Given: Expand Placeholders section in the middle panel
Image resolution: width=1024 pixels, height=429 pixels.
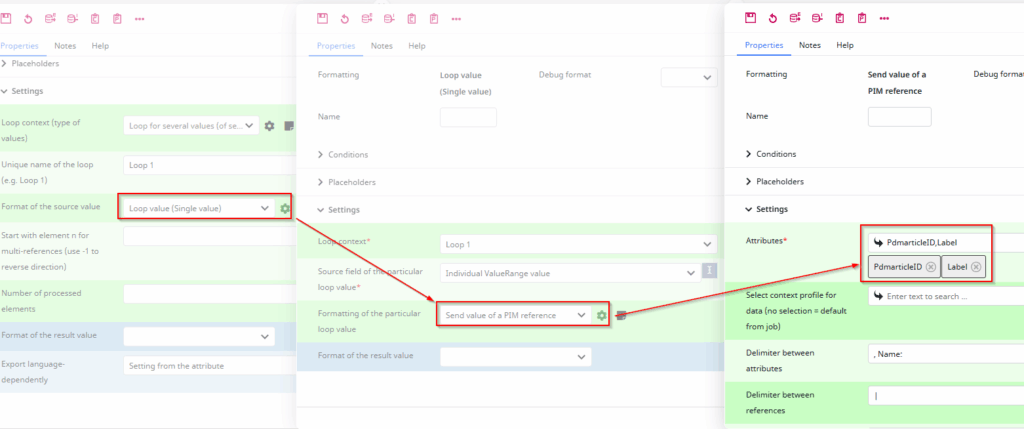Looking at the screenshot, I should pos(346,182).
